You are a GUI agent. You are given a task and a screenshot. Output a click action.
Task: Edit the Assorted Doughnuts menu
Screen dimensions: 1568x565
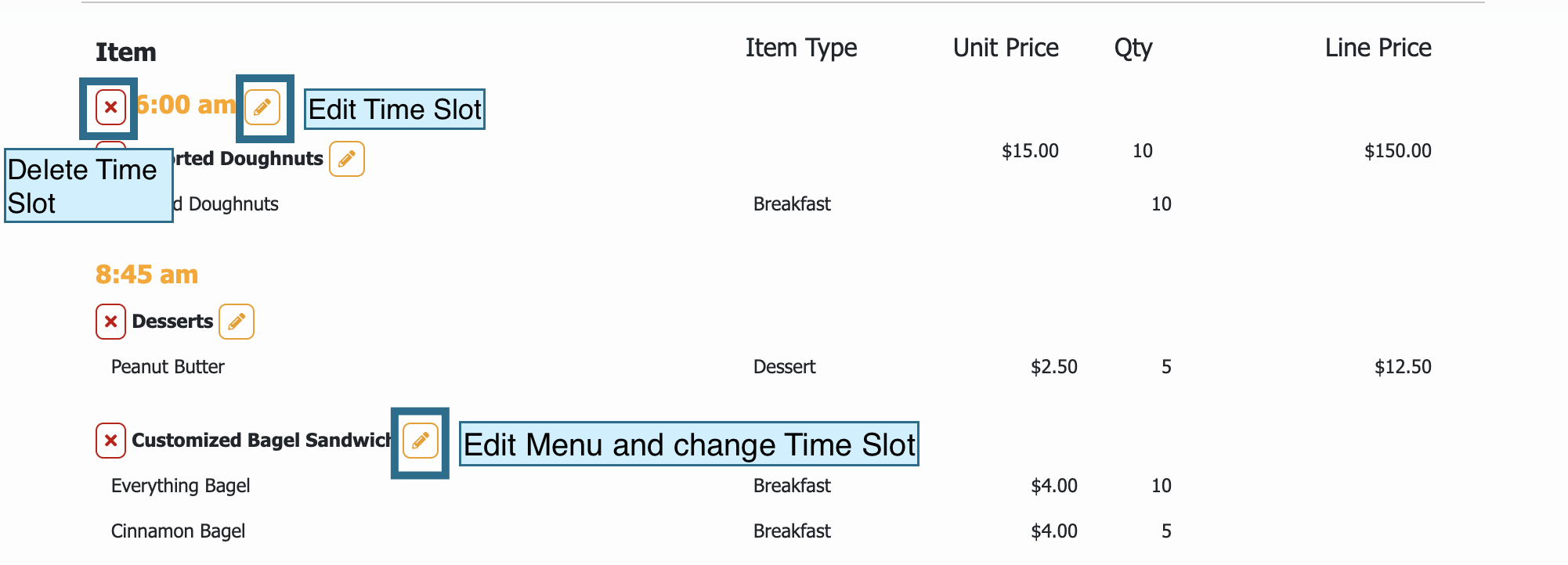tap(347, 159)
